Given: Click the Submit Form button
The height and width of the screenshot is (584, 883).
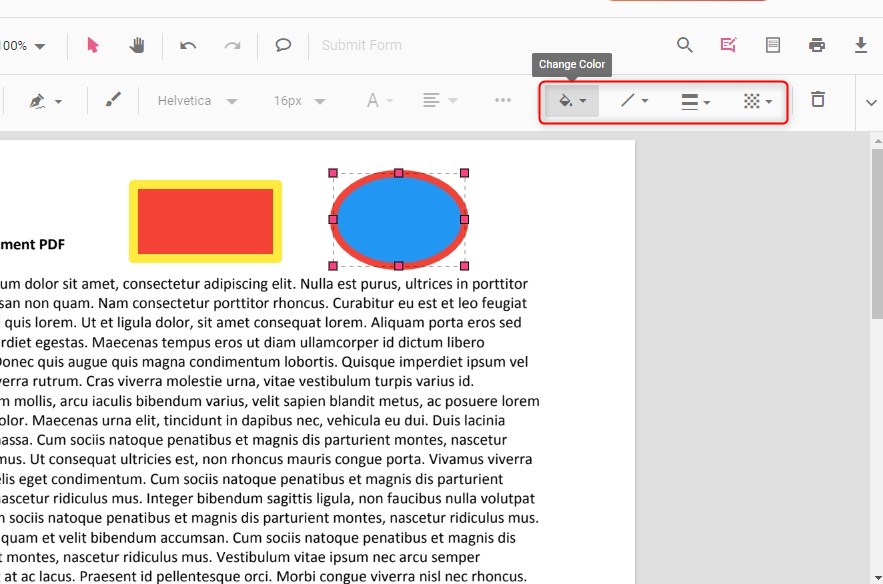Looking at the screenshot, I should point(361,45).
